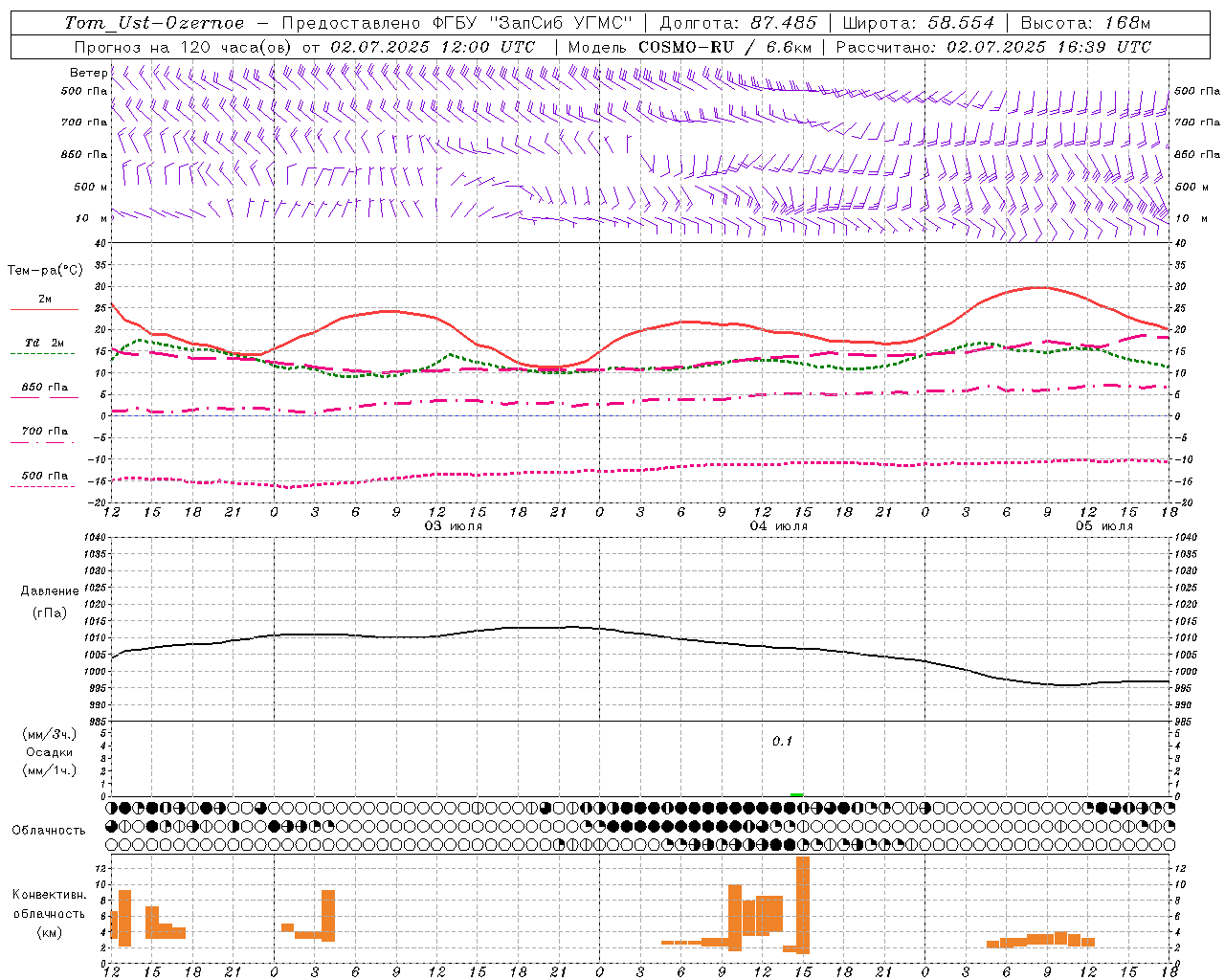Click the 'Ветер' wind panel label
The width and height of the screenshot is (1225, 980).
pyautogui.click(x=88, y=73)
